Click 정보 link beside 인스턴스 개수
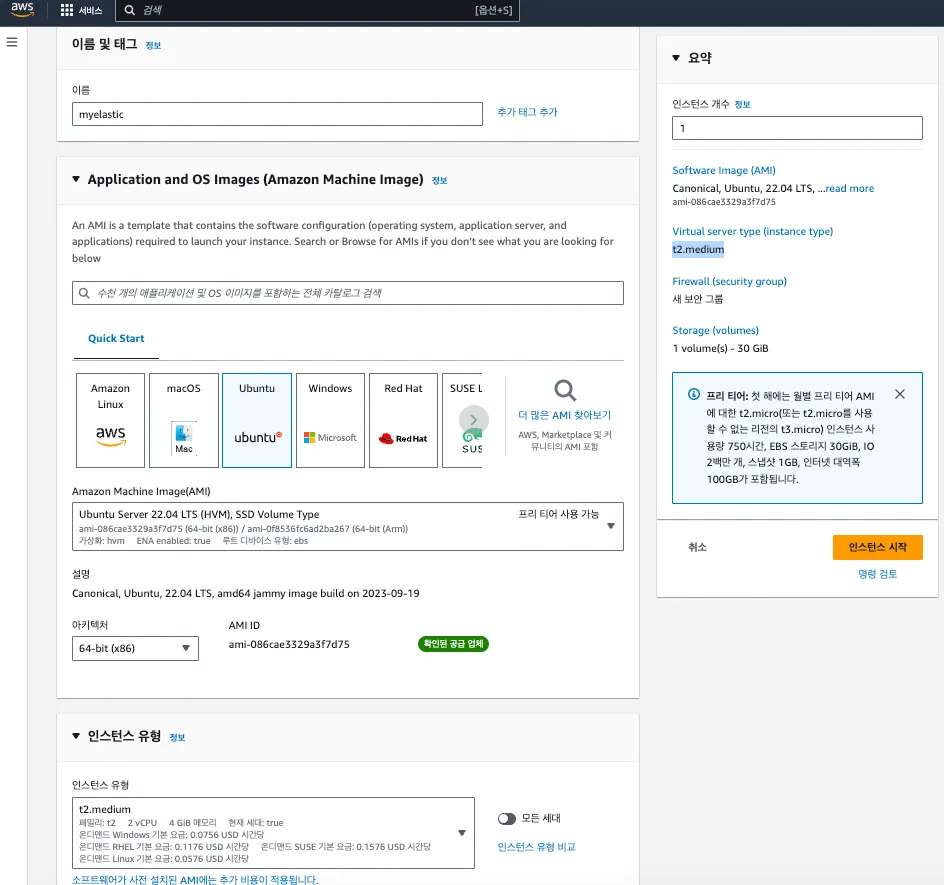 [742, 105]
